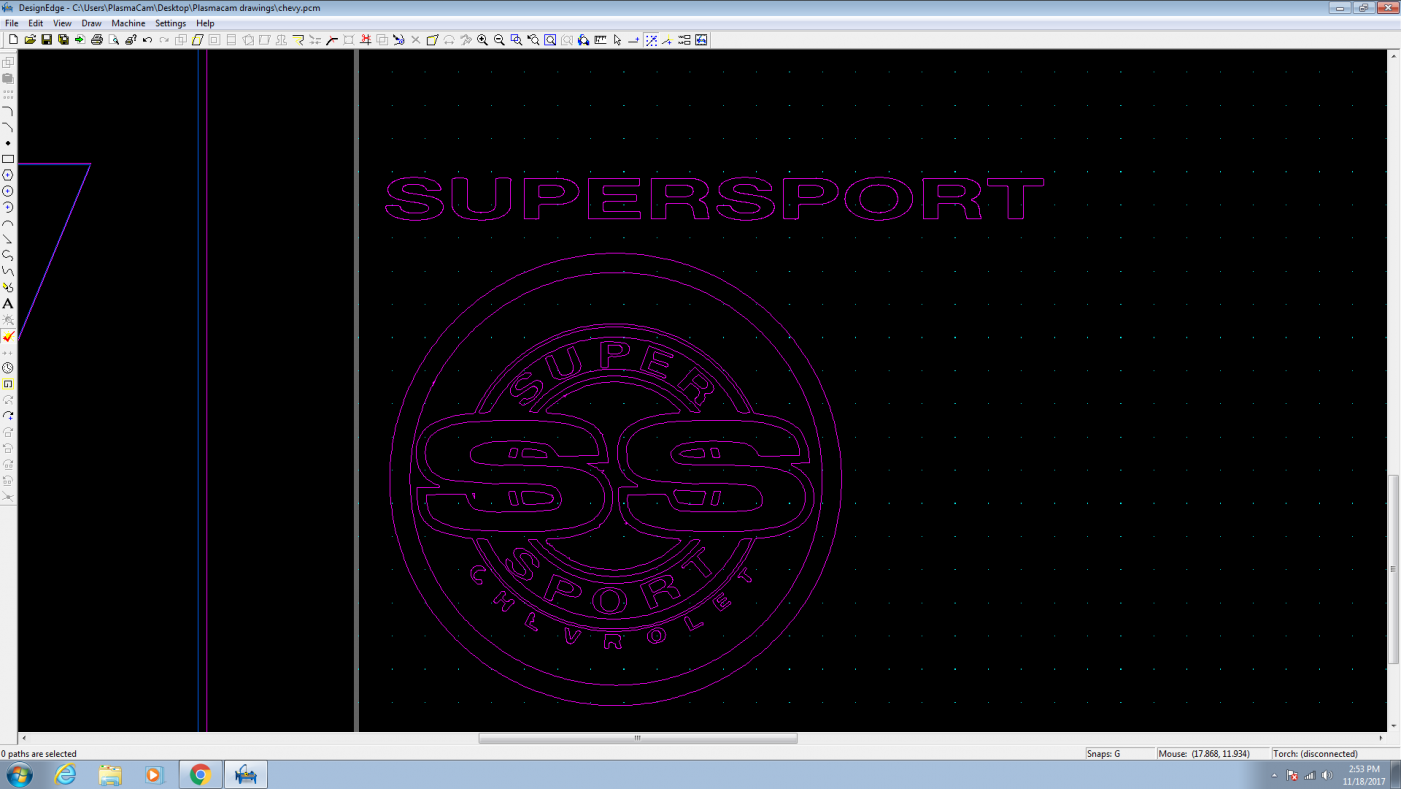The image size is (1401, 789).
Task: Click the horizontal scrollbar's right arrow
Action: pyautogui.click(x=1383, y=739)
